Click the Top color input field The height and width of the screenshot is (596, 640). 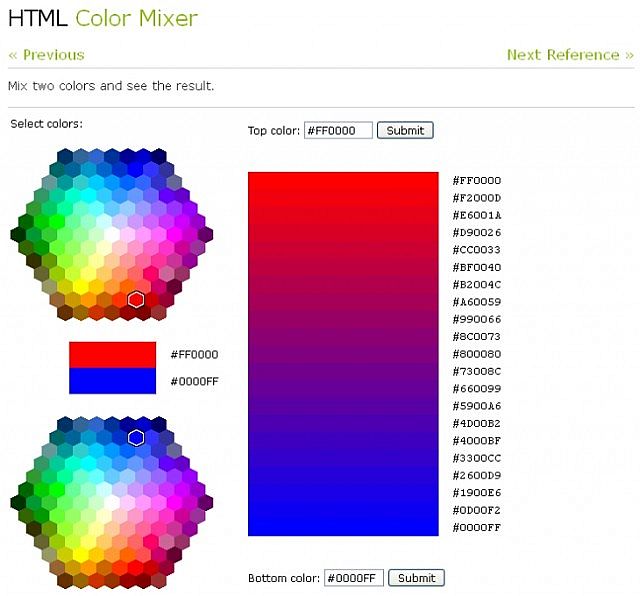coord(338,130)
